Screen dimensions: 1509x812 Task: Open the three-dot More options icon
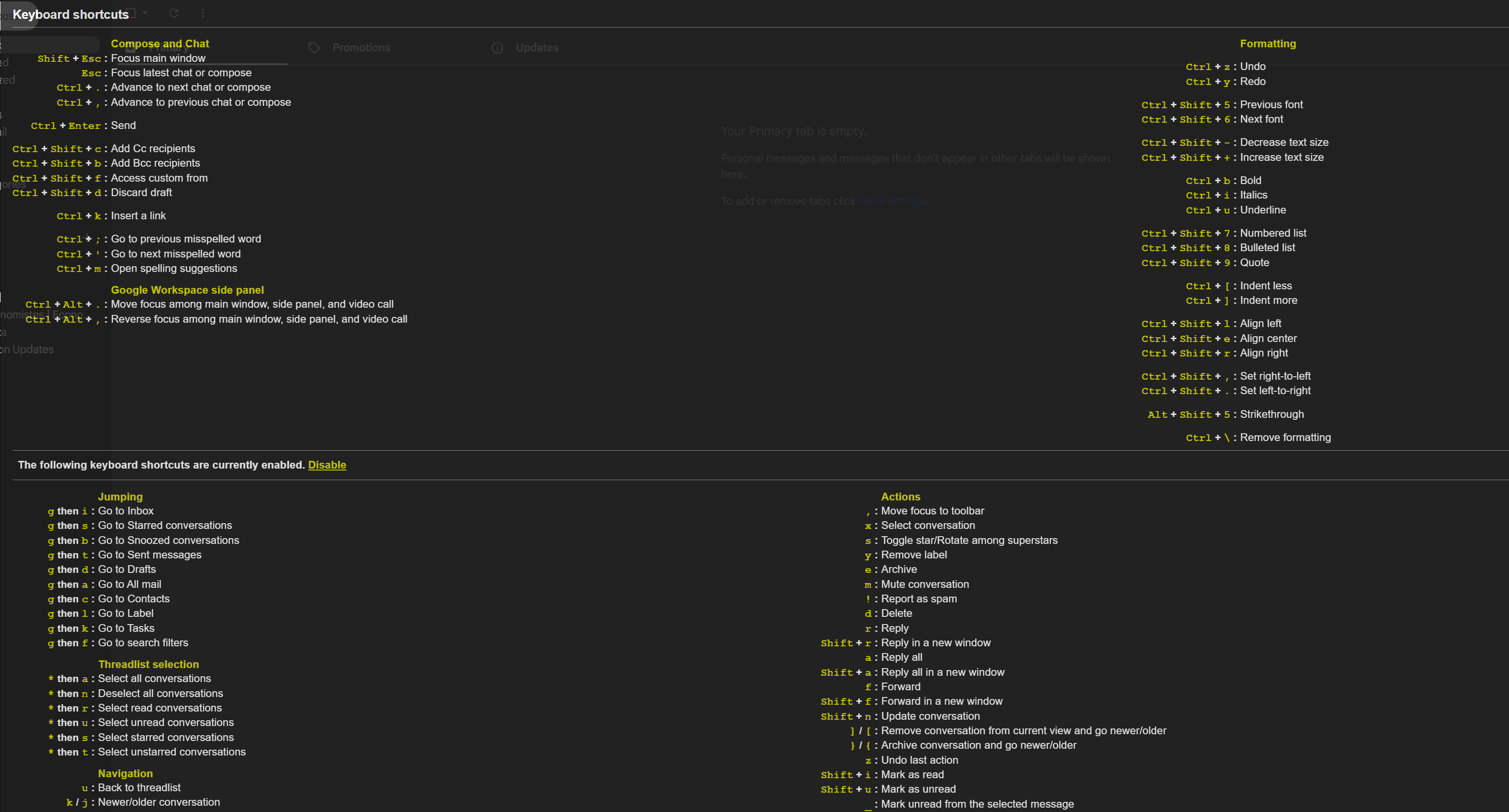(202, 13)
